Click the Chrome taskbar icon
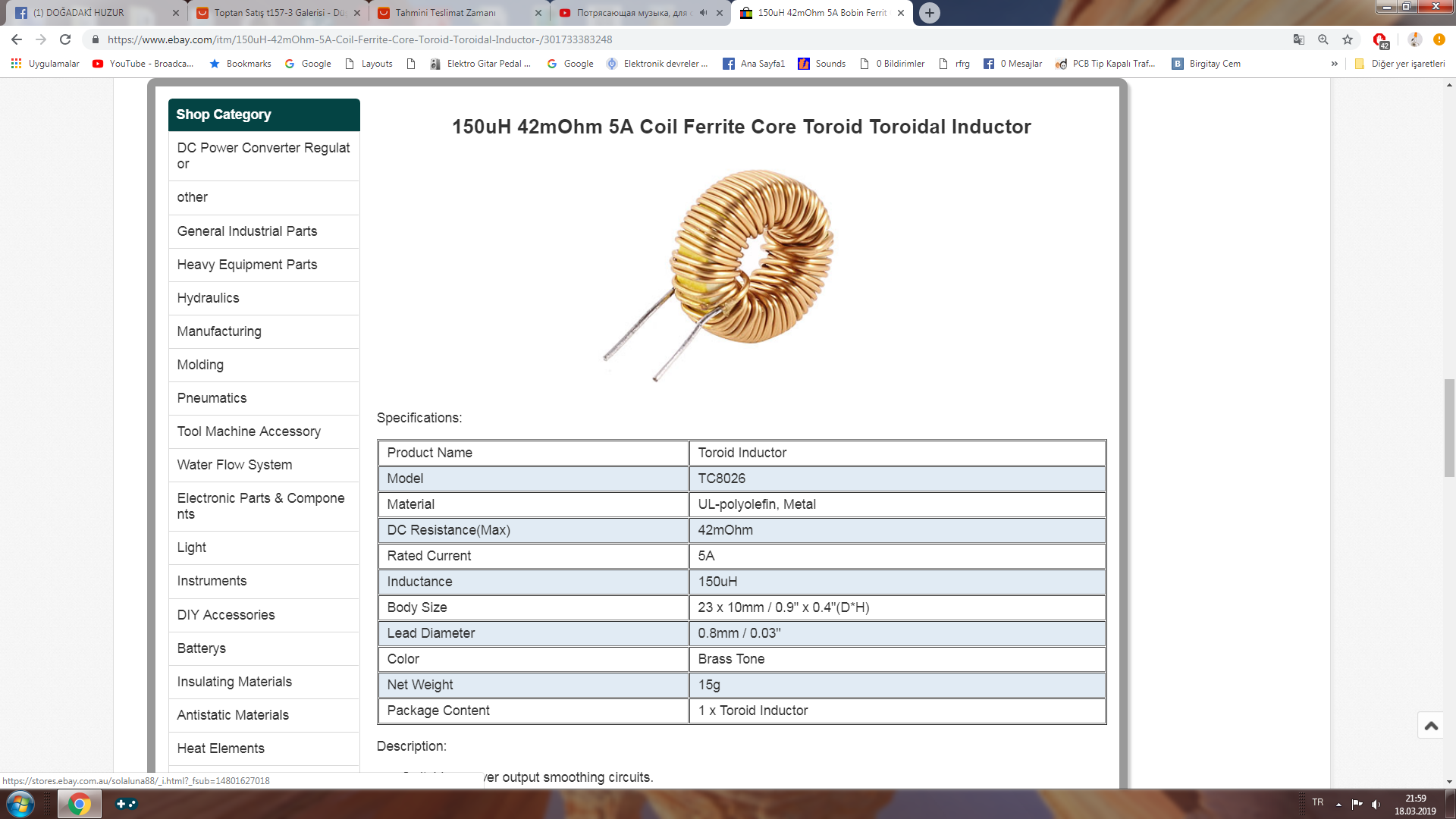Viewport: 1456px width, 819px height. (x=79, y=804)
